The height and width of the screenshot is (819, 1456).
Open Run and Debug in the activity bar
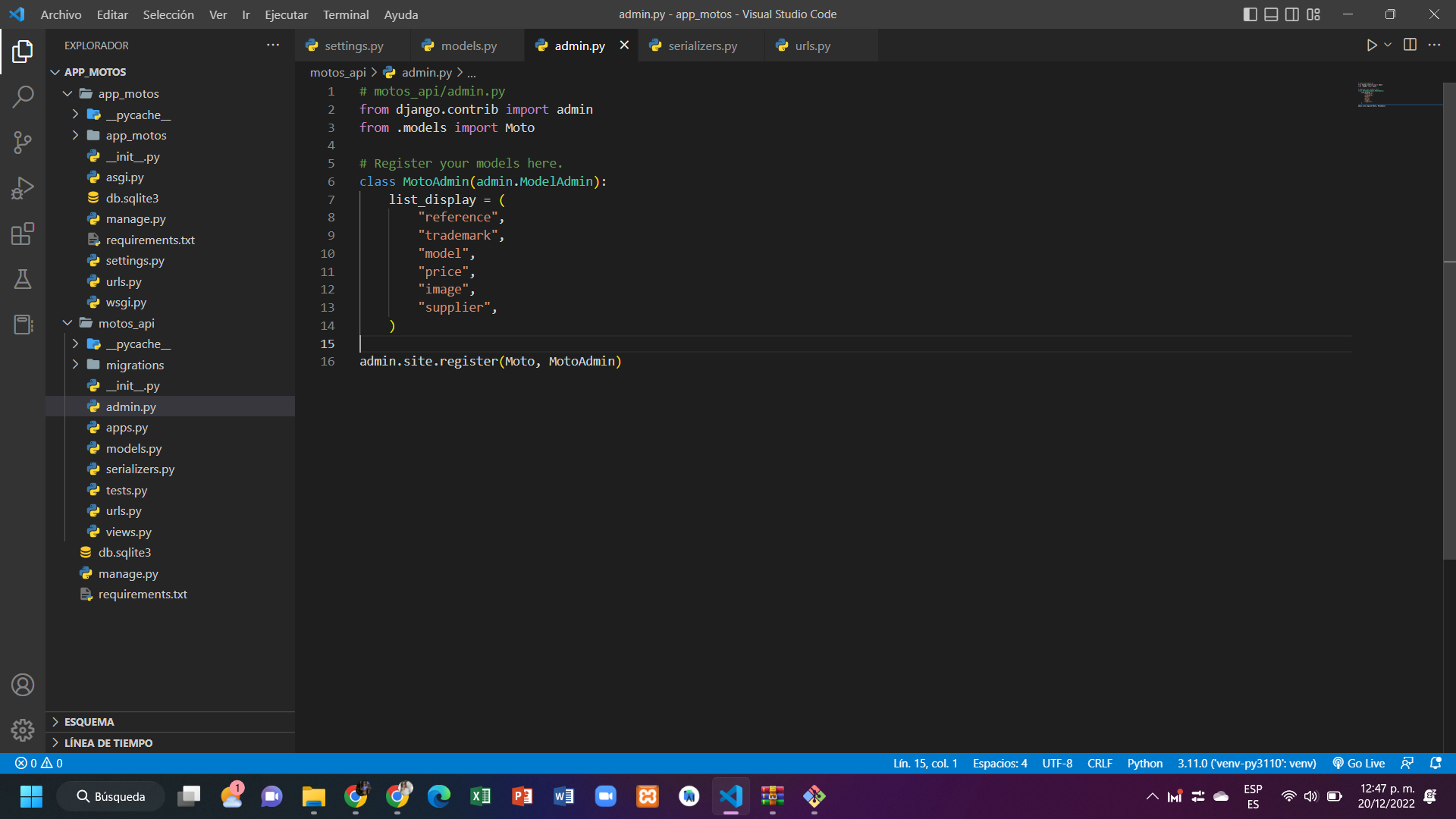(23, 188)
